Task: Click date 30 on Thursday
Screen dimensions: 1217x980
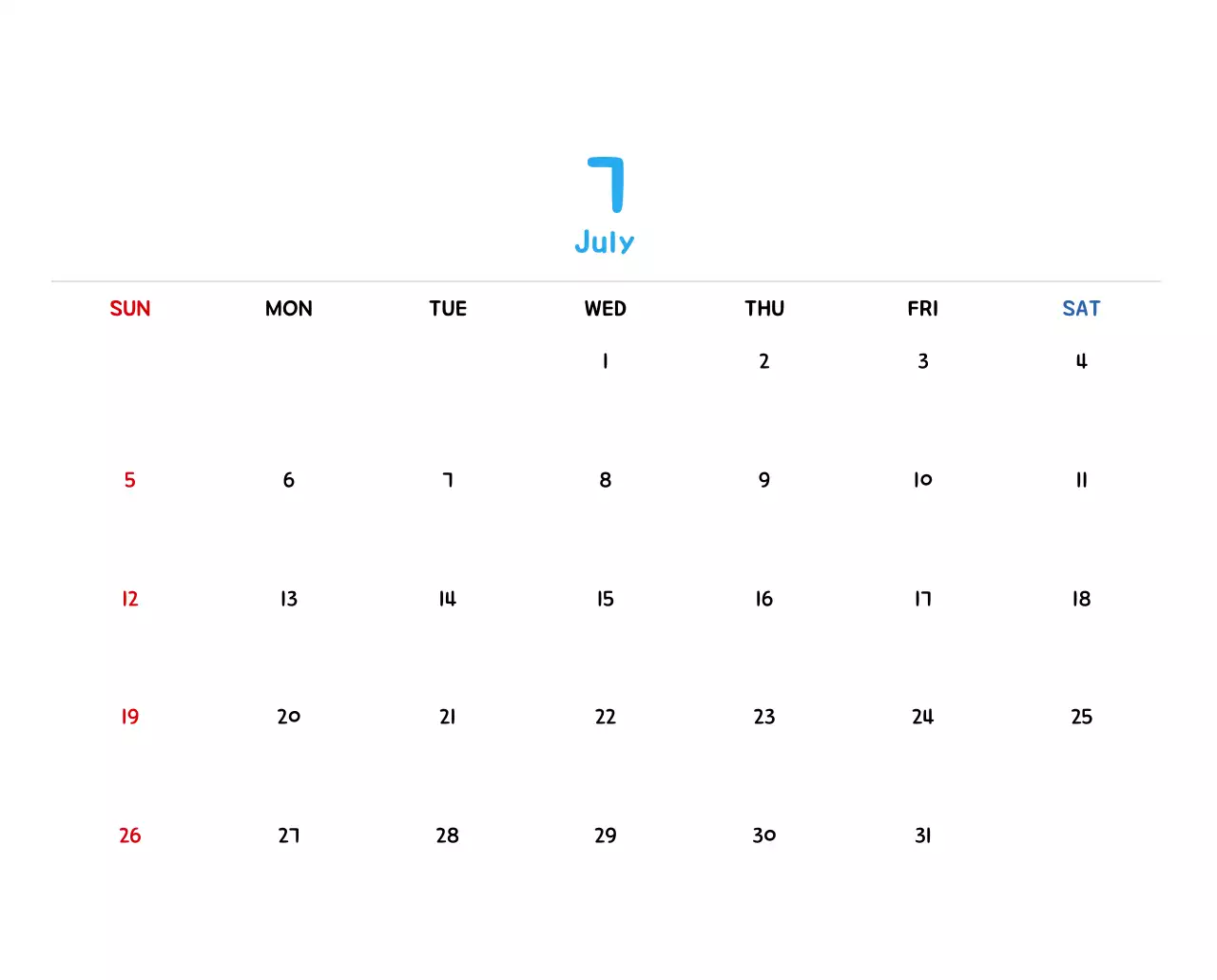Action: click(764, 836)
